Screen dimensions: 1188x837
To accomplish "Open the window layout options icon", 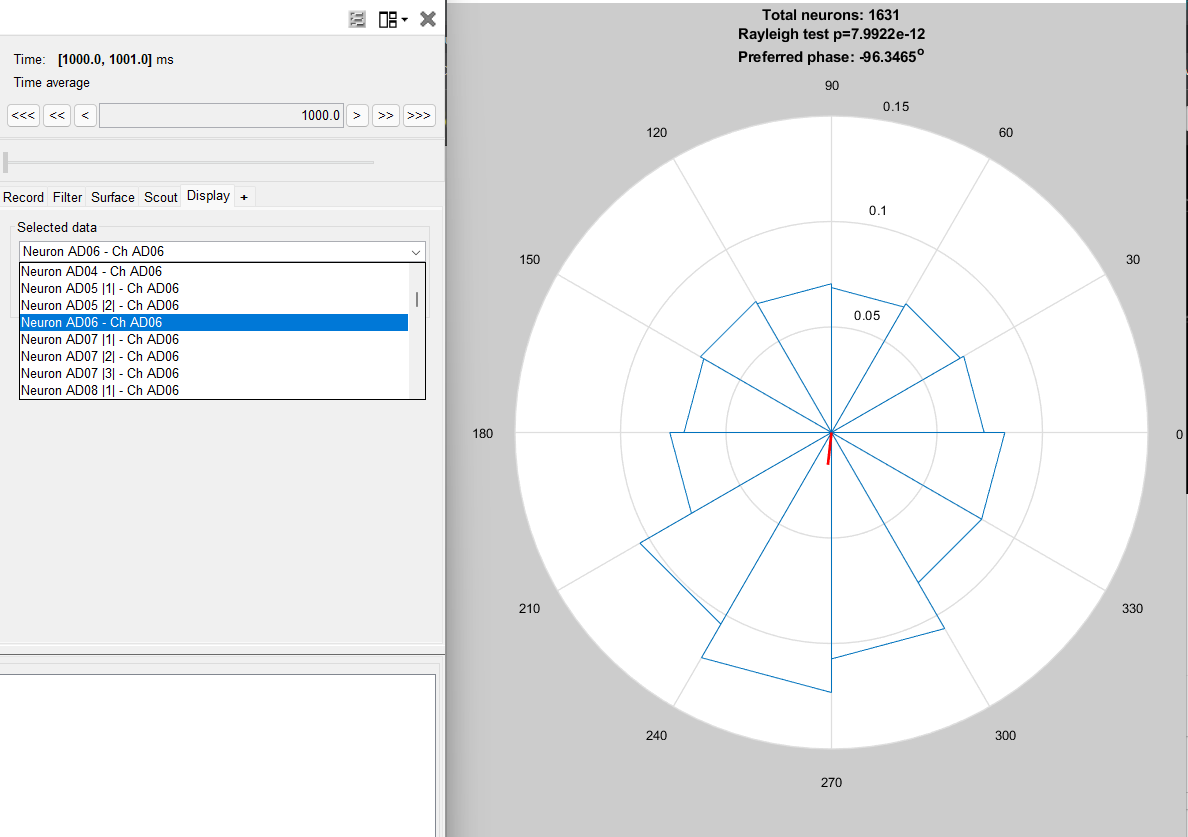I will (x=392, y=19).
